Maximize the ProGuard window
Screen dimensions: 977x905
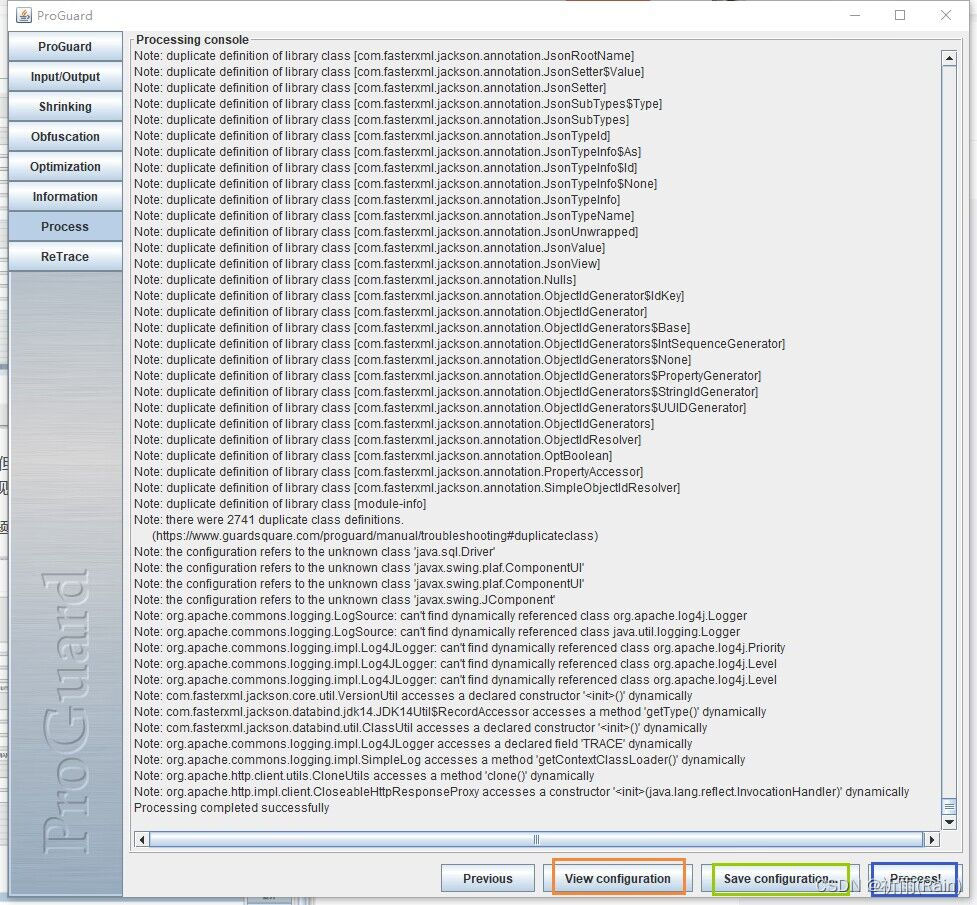pyautogui.click(x=900, y=15)
